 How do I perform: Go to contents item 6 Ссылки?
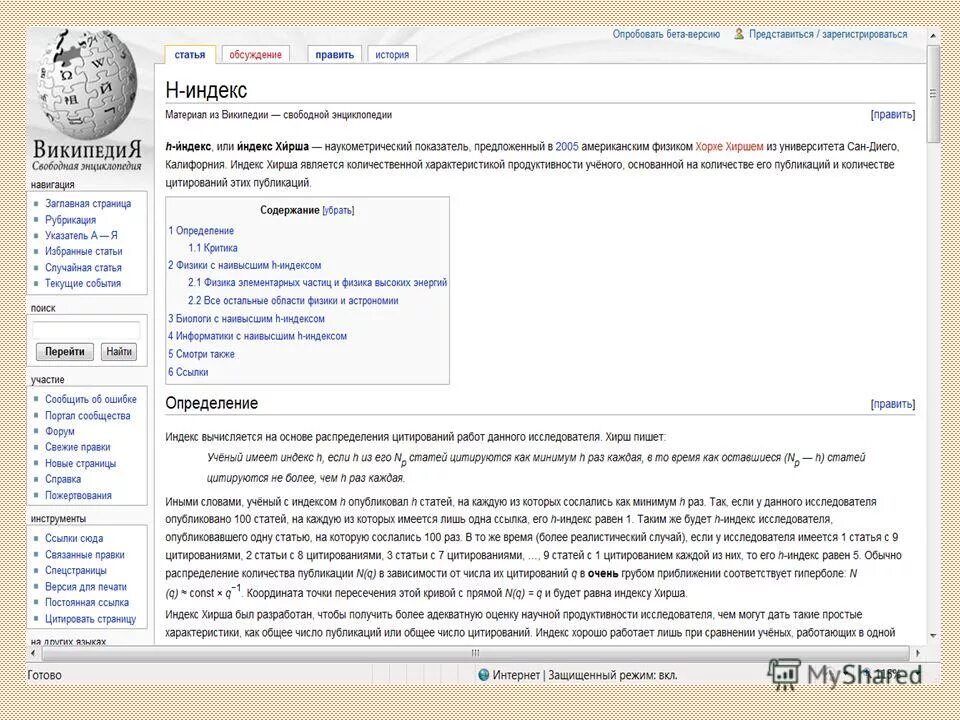pos(188,372)
